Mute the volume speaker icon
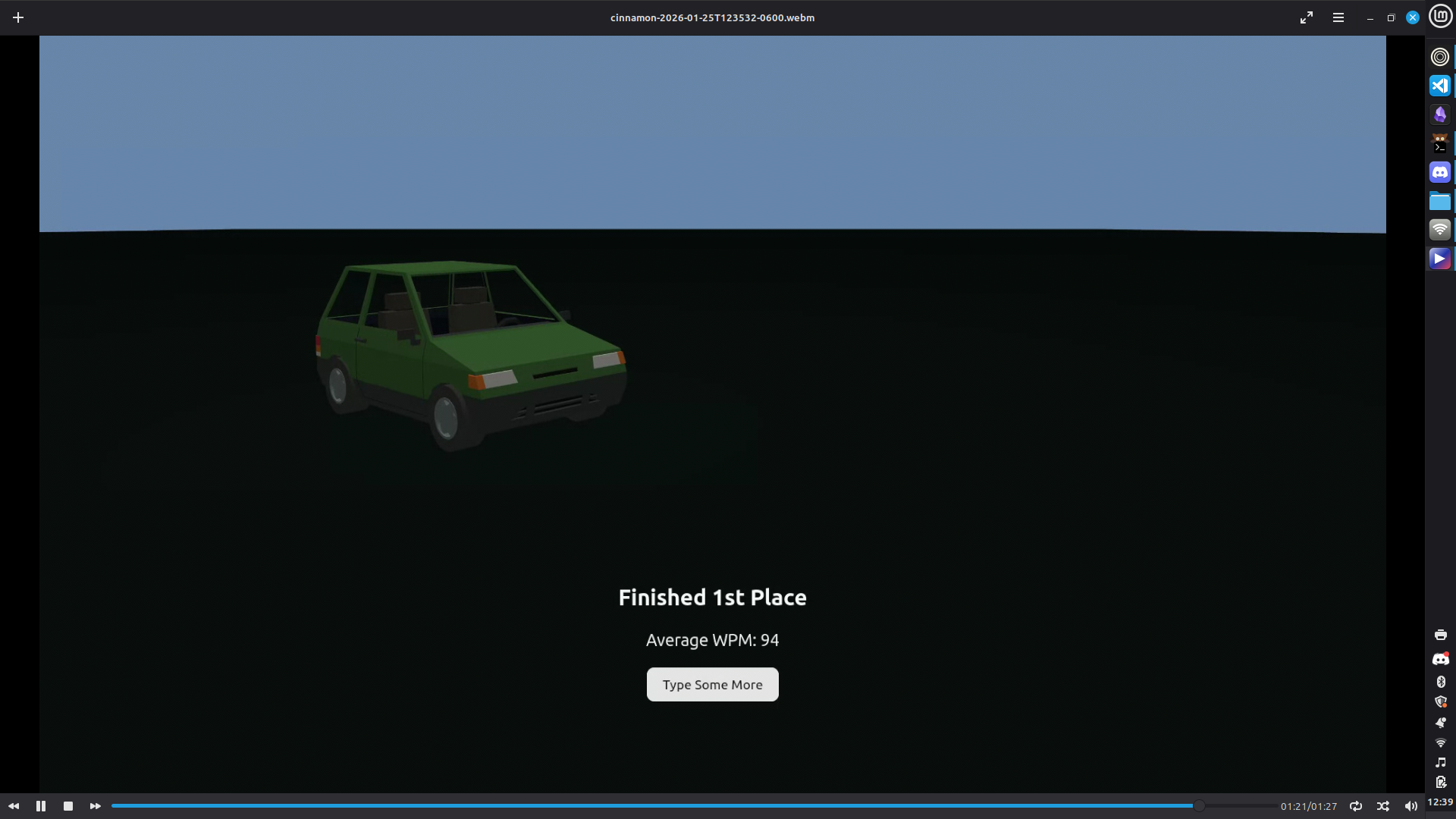 pyautogui.click(x=1410, y=806)
